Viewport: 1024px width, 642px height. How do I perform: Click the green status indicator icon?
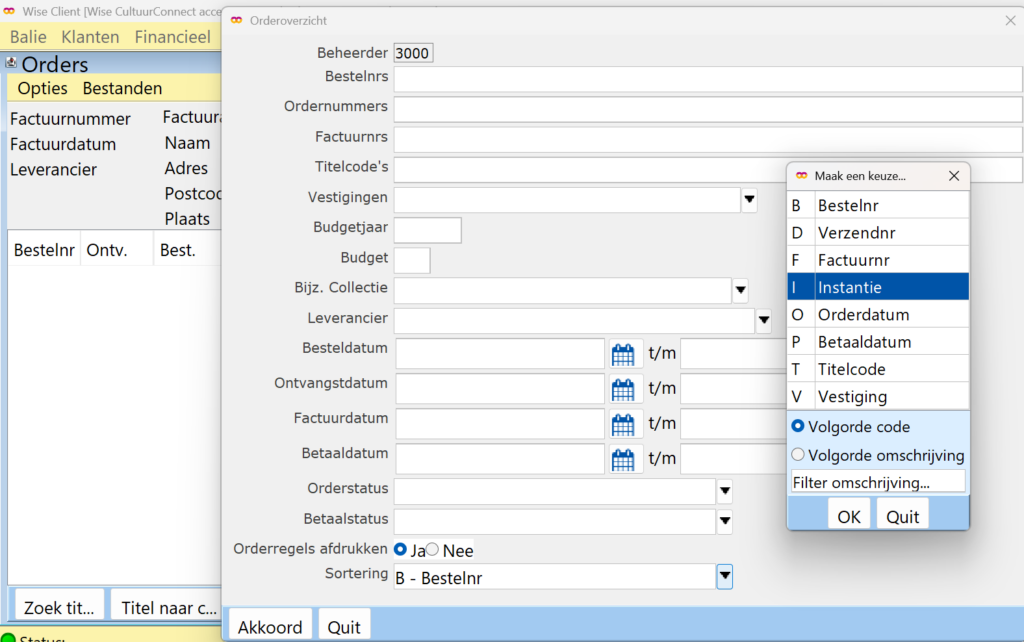(9, 637)
